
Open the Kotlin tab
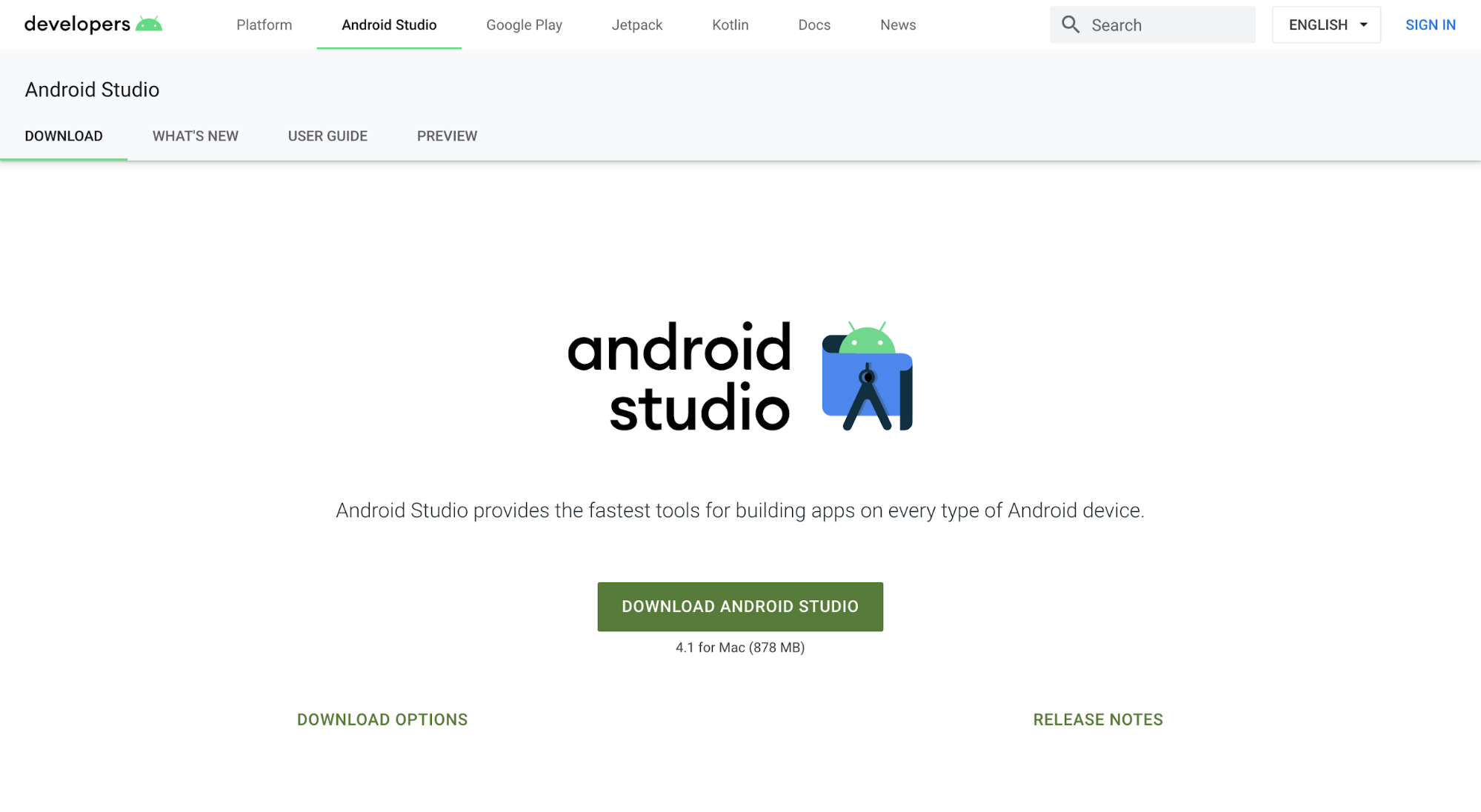(730, 24)
